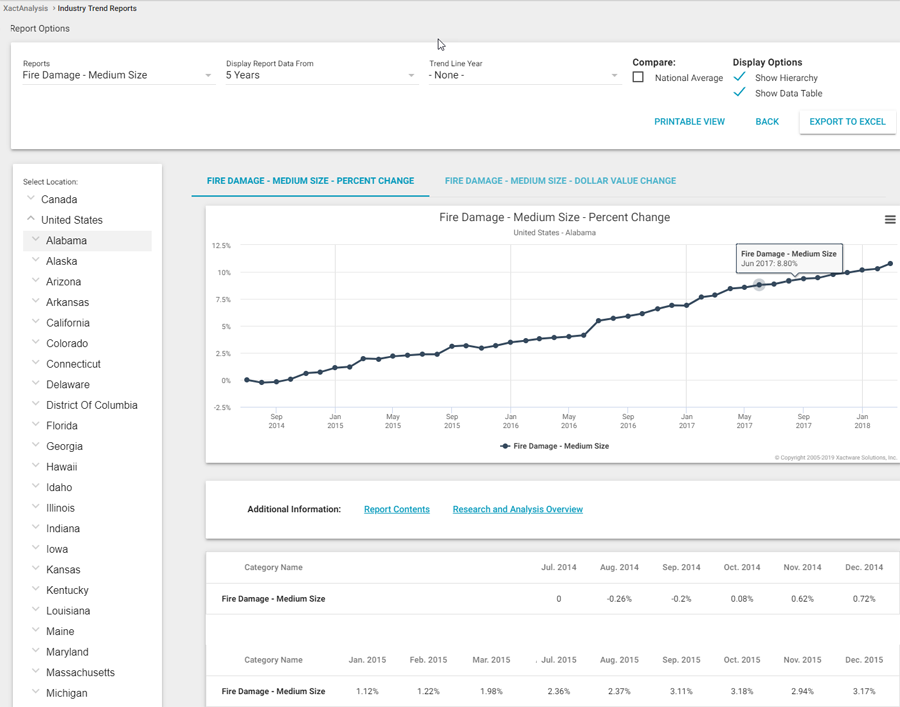Viewport: 900px width, 707px height.
Task: Click the chevron icon next to Alabama
Action: 36,240
